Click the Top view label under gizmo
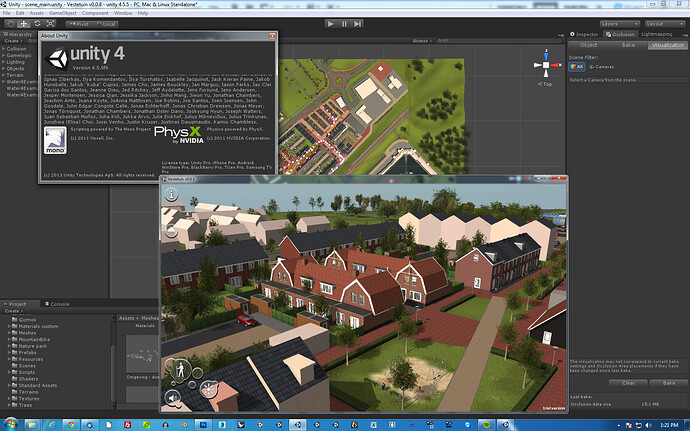The image size is (690, 431). (x=545, y=84)
